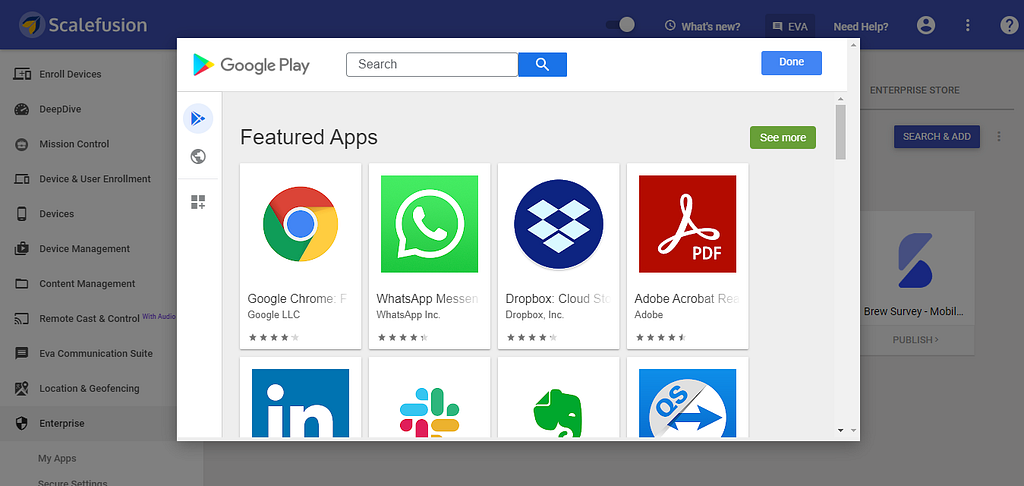Click the web apps globe icon
1024x486 pixels.
(198, 157)
